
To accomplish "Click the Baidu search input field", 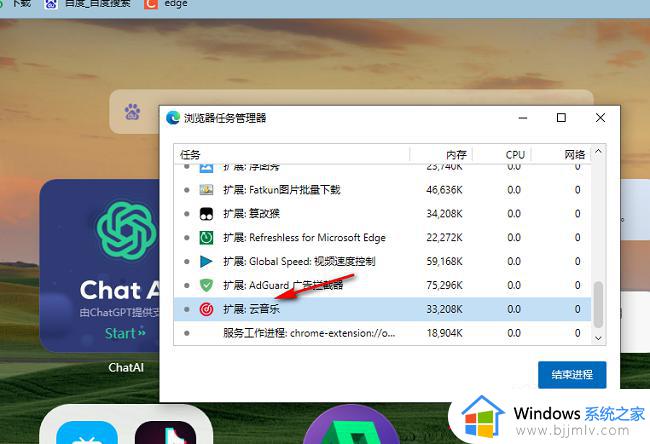I will pos(352,112).
